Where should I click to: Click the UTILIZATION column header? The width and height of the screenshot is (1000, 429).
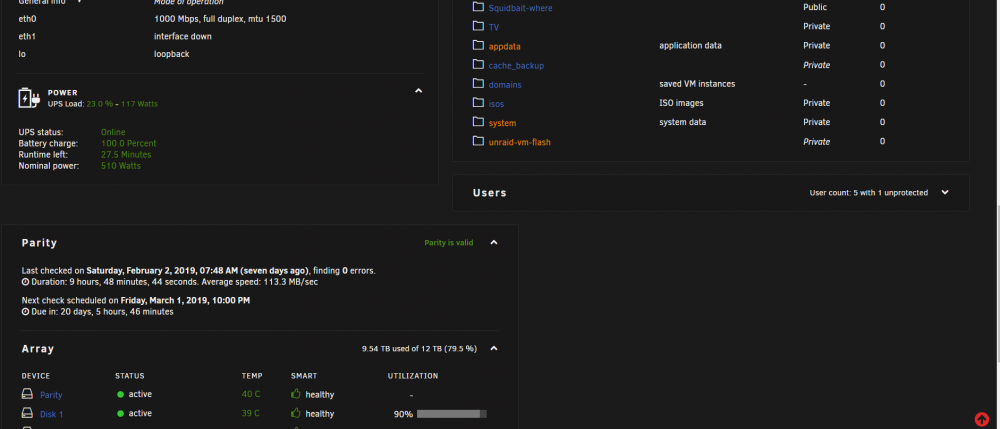pyautogui.click(x=413, y=376)
